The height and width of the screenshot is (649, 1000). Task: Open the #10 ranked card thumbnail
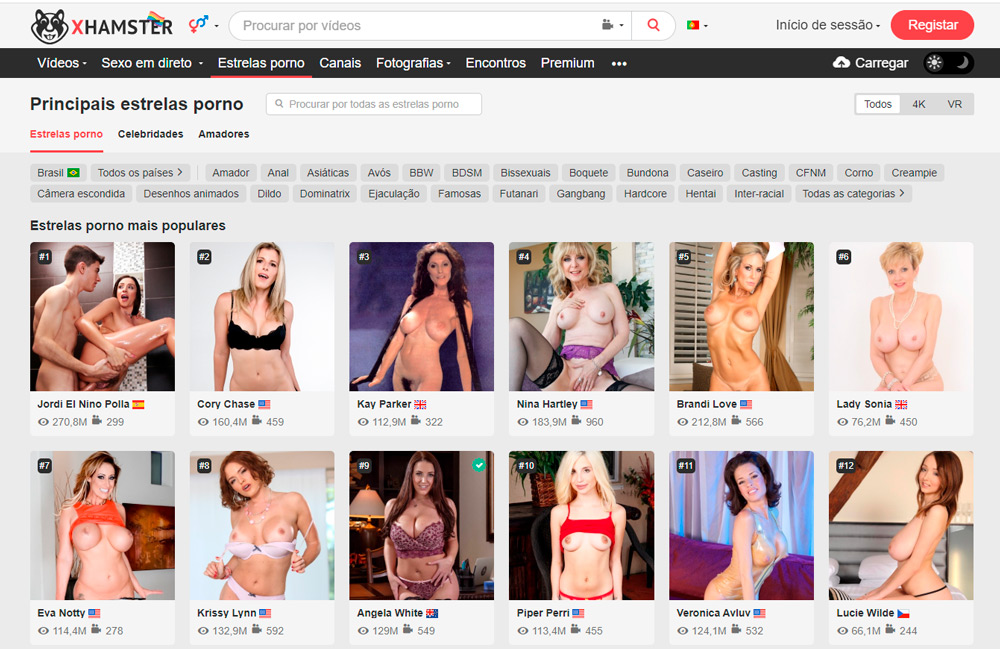[582, 525]
